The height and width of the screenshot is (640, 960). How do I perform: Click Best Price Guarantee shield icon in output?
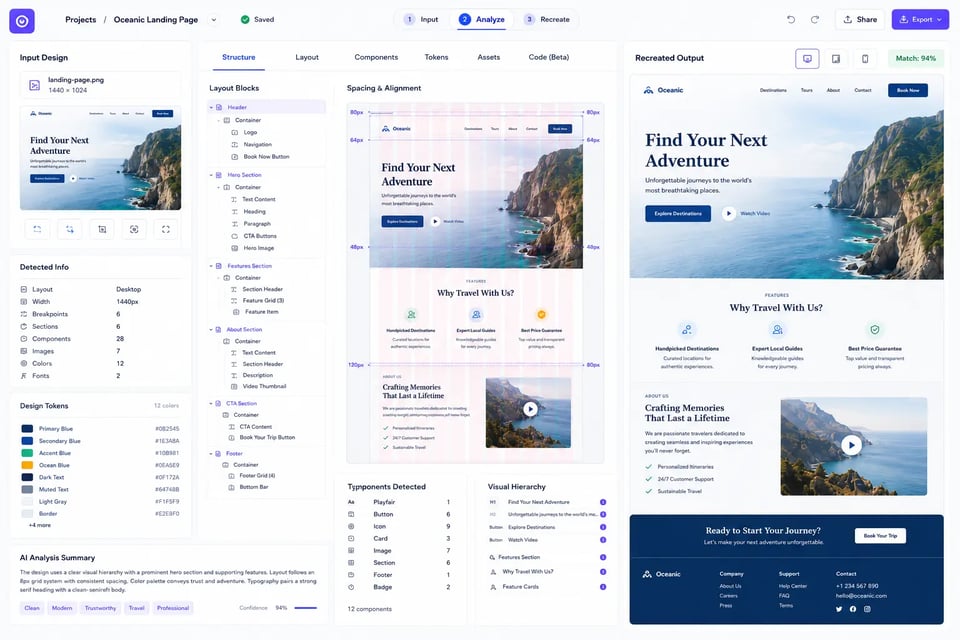[x=875, y=329]
